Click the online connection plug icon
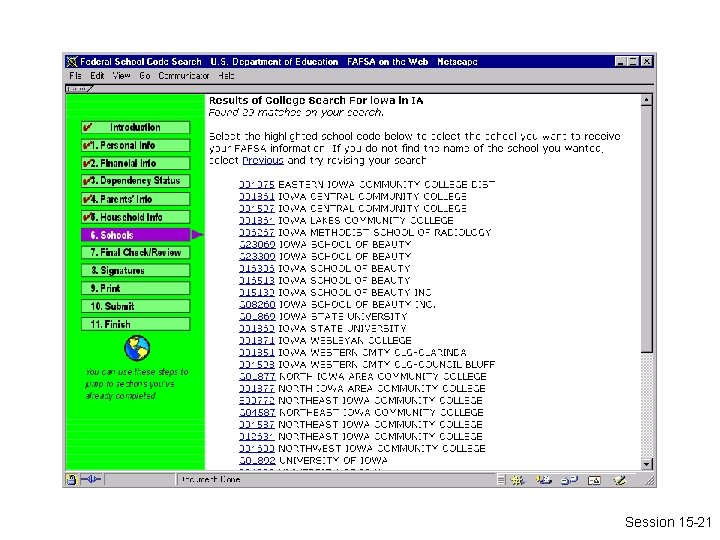 point(90,479)
